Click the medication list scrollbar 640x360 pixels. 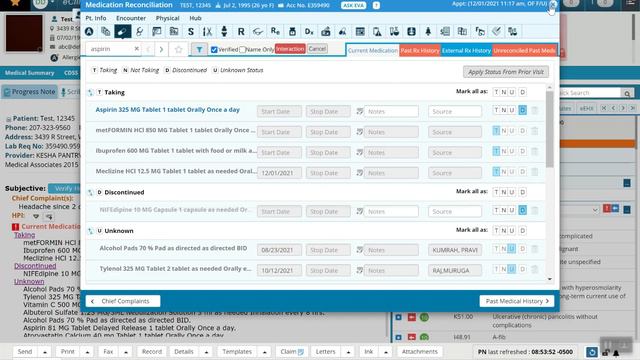click(x=549, y=129)
